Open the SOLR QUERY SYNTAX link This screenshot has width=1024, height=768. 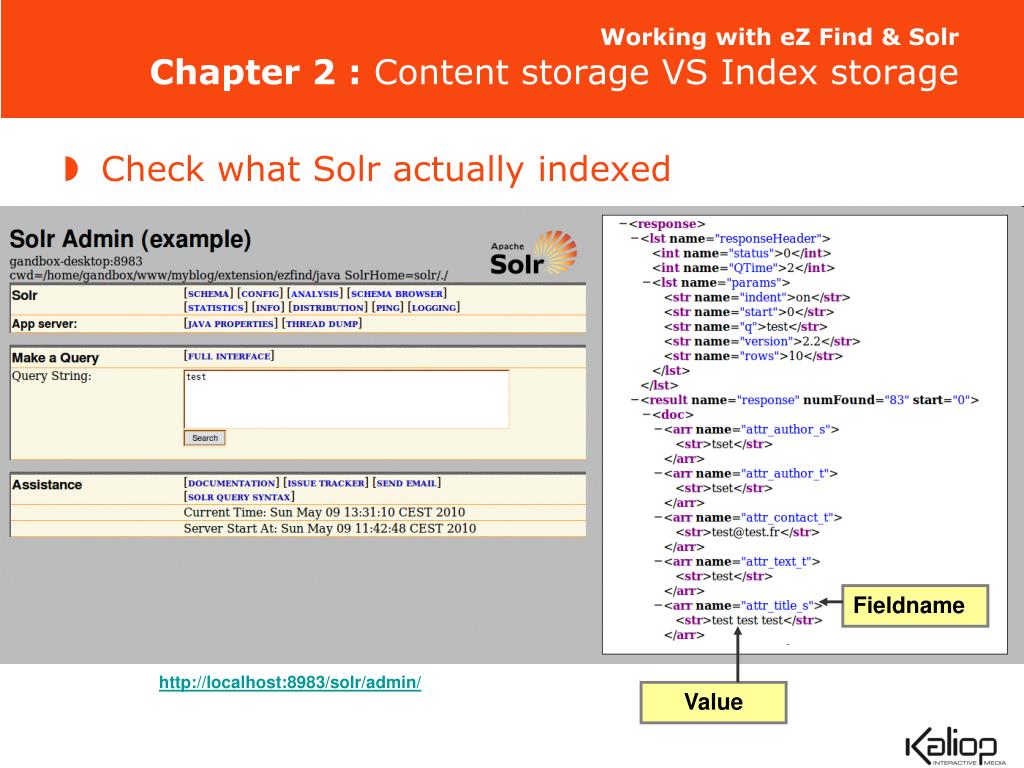239,497
